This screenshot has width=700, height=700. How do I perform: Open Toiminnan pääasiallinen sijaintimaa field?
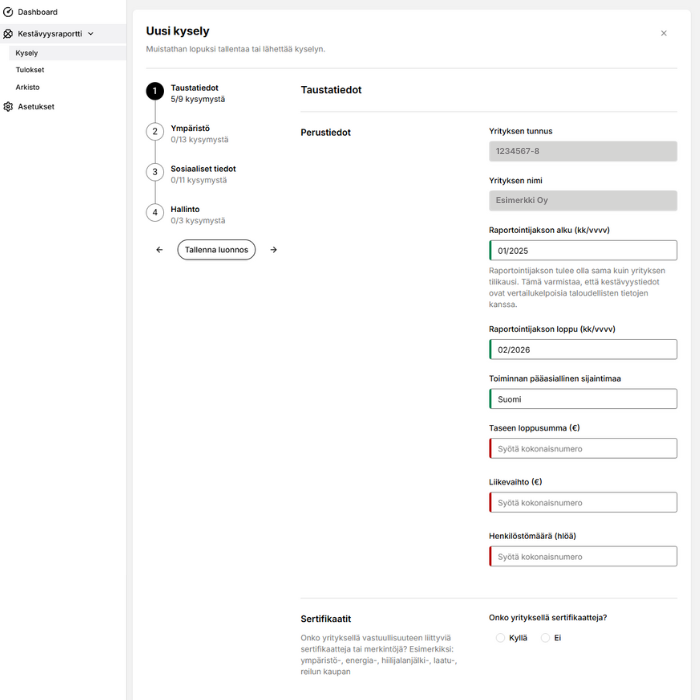583,399
